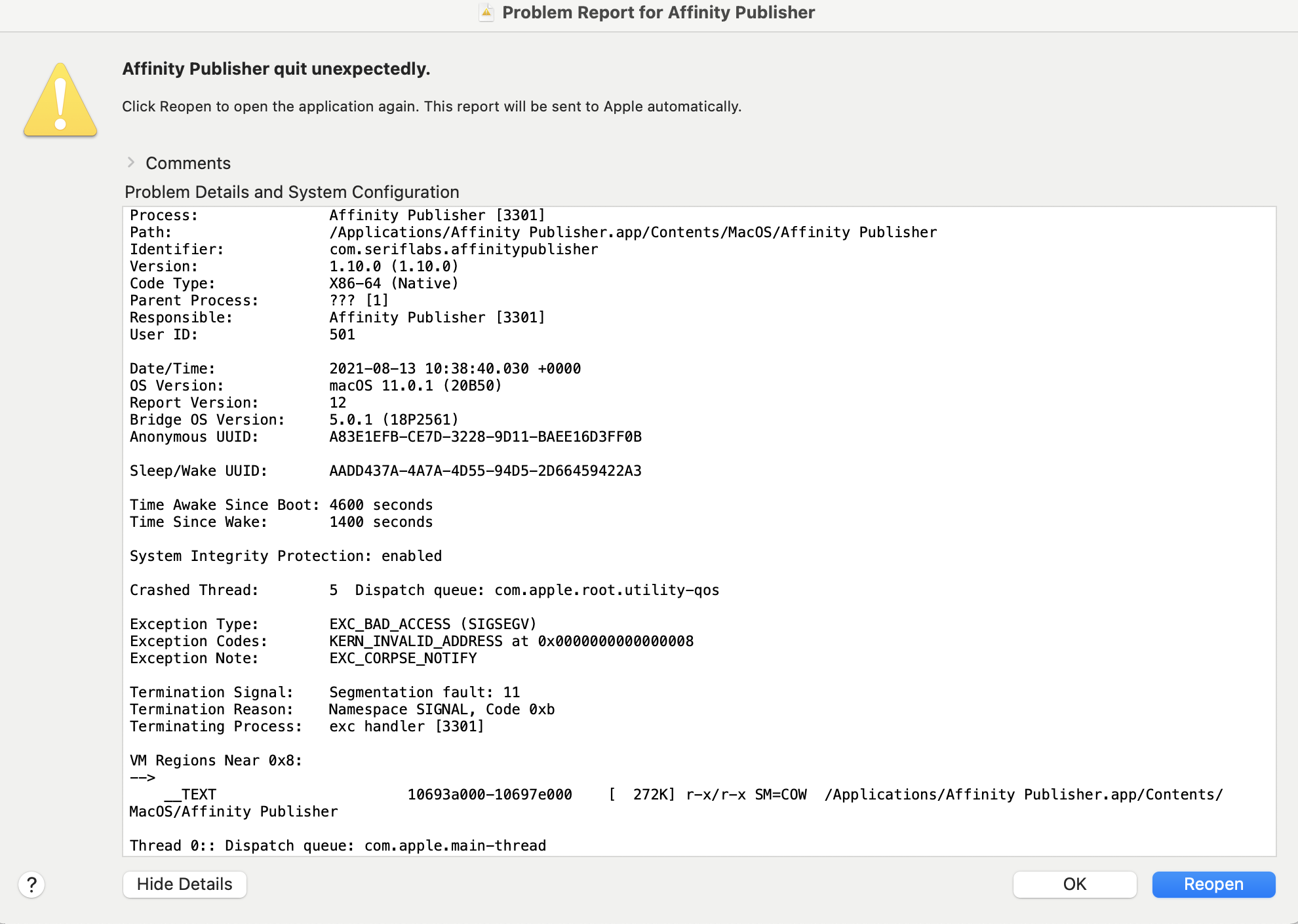Click the termination signal 'Segmentation fault: 11'
Viewport: 1298px width, 924px height.
424,692
